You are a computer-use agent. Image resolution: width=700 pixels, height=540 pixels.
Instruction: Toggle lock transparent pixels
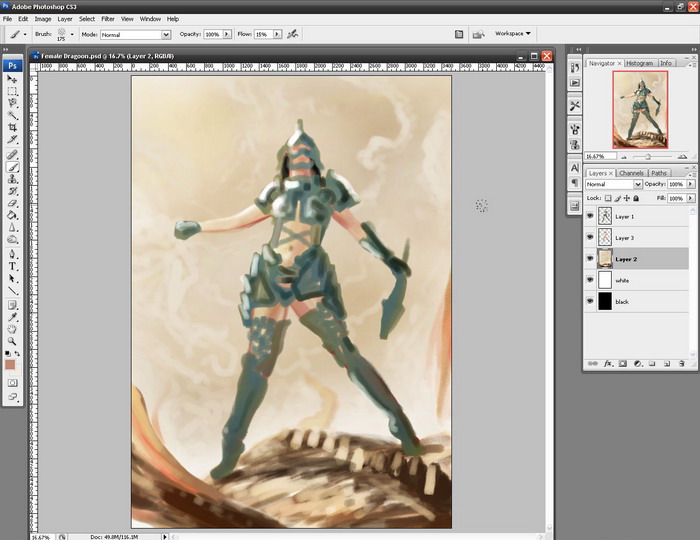(x=608, y=198)
